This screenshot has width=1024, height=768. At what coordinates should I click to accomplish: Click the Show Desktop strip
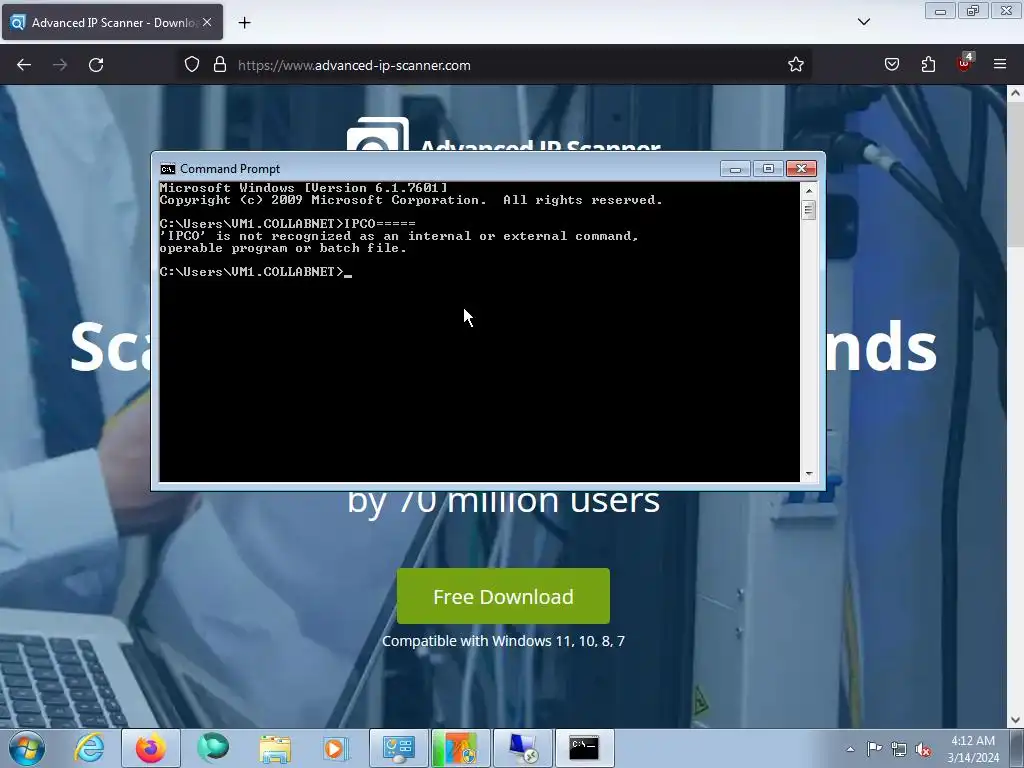(1017, 748)
